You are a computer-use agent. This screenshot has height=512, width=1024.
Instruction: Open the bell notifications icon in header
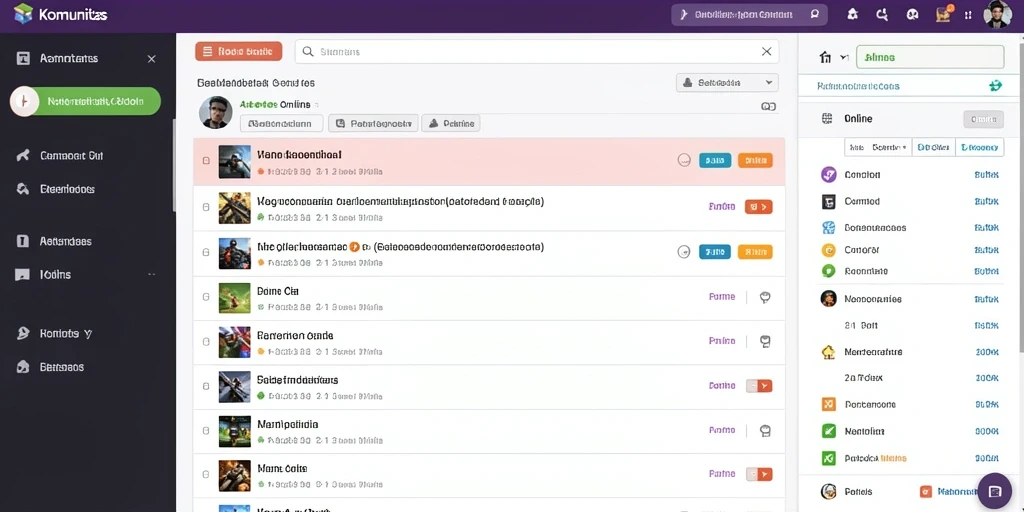point(852,14)
